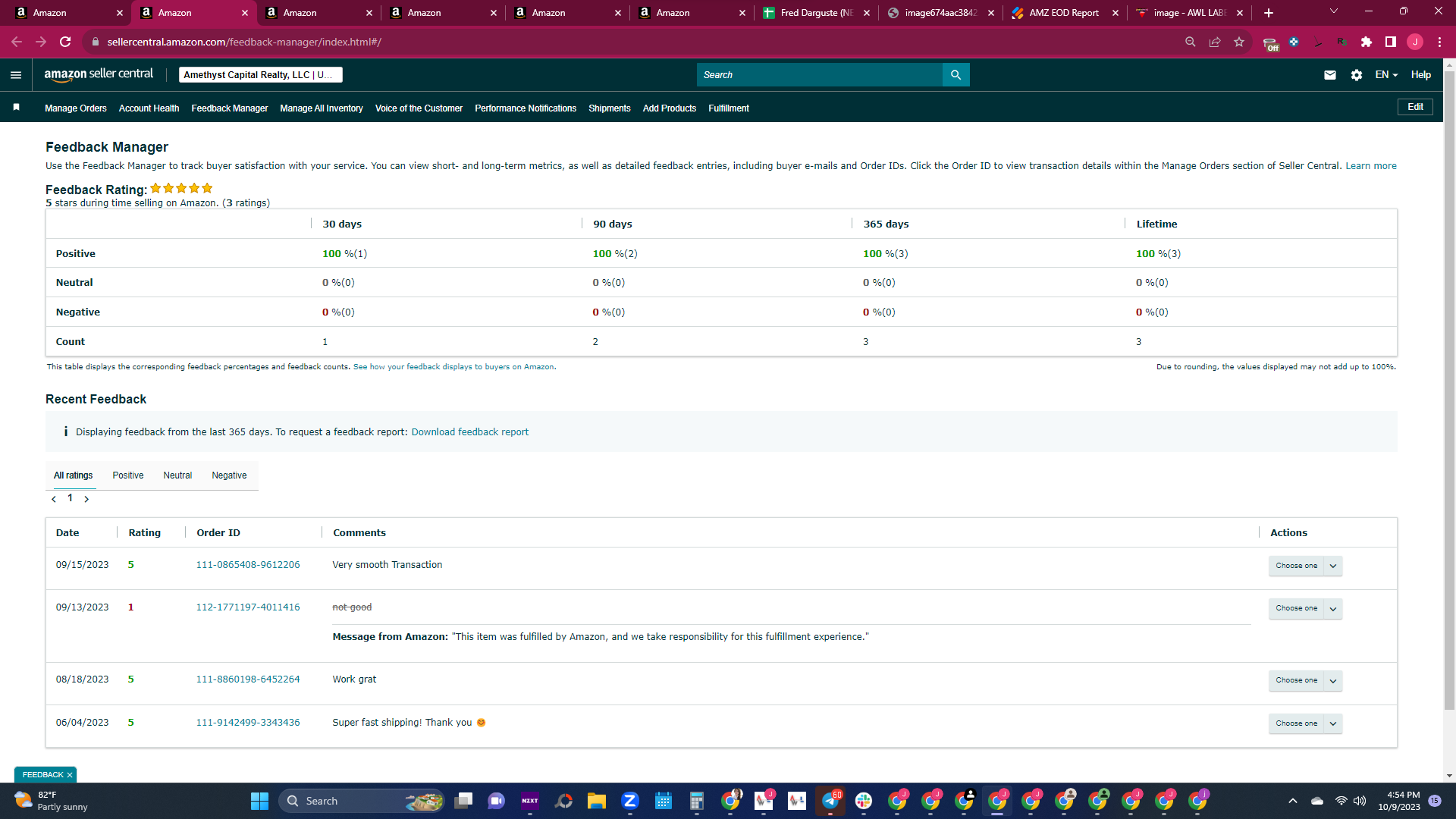1456x819 pixels.
Task: Open Zoom from the taskbar
Action: (630, 801)
